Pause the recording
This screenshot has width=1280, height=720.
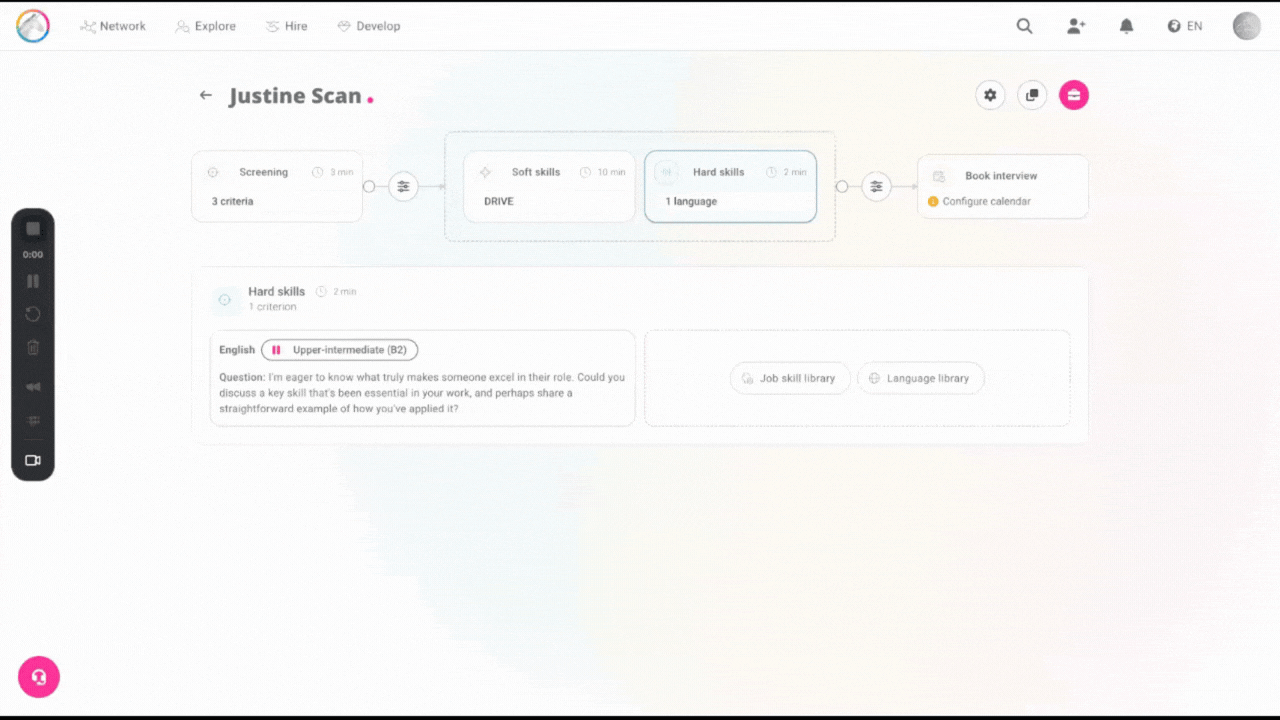(x=33, y=282)
